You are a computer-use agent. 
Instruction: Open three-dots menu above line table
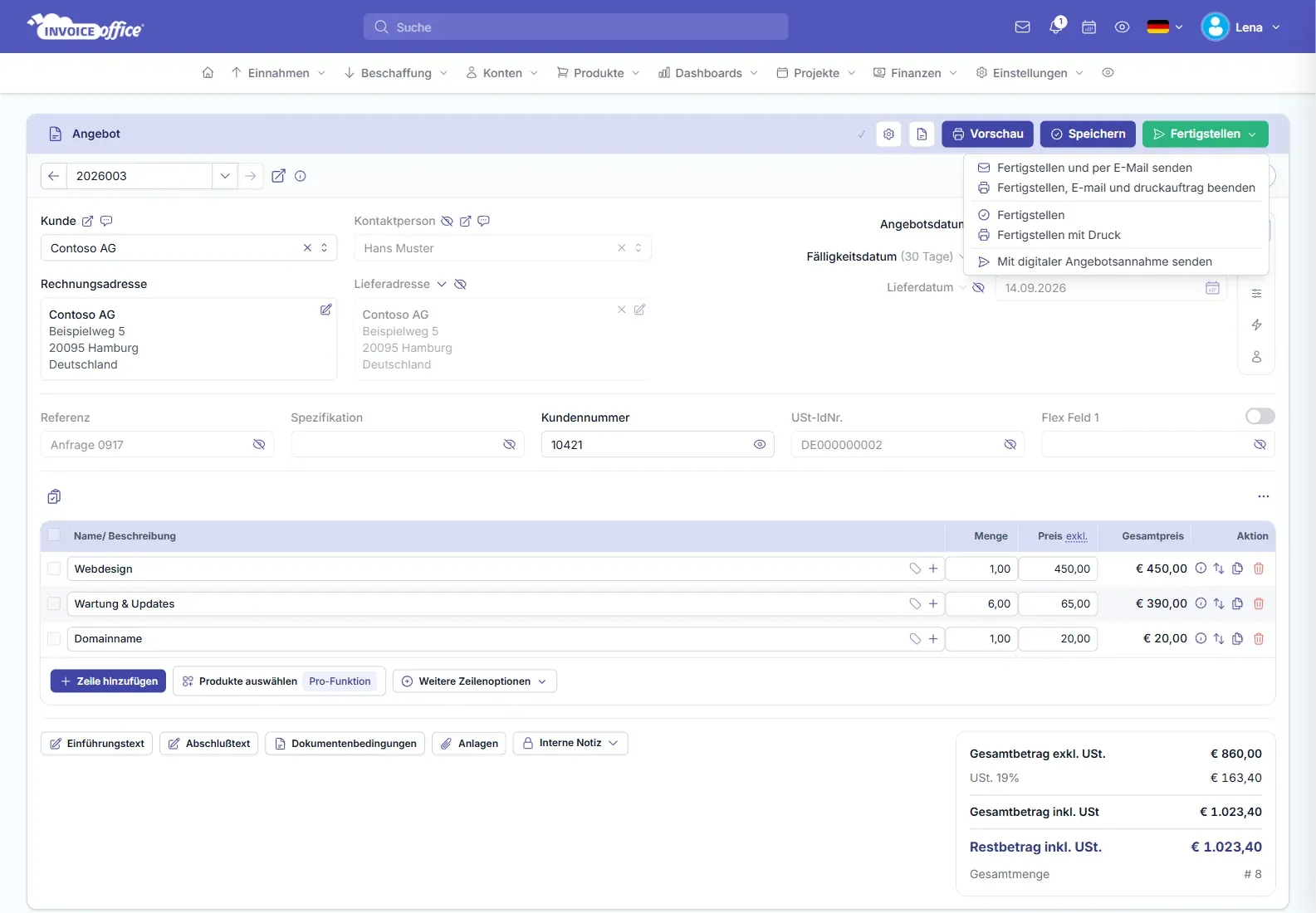[x=1263, y=496]
